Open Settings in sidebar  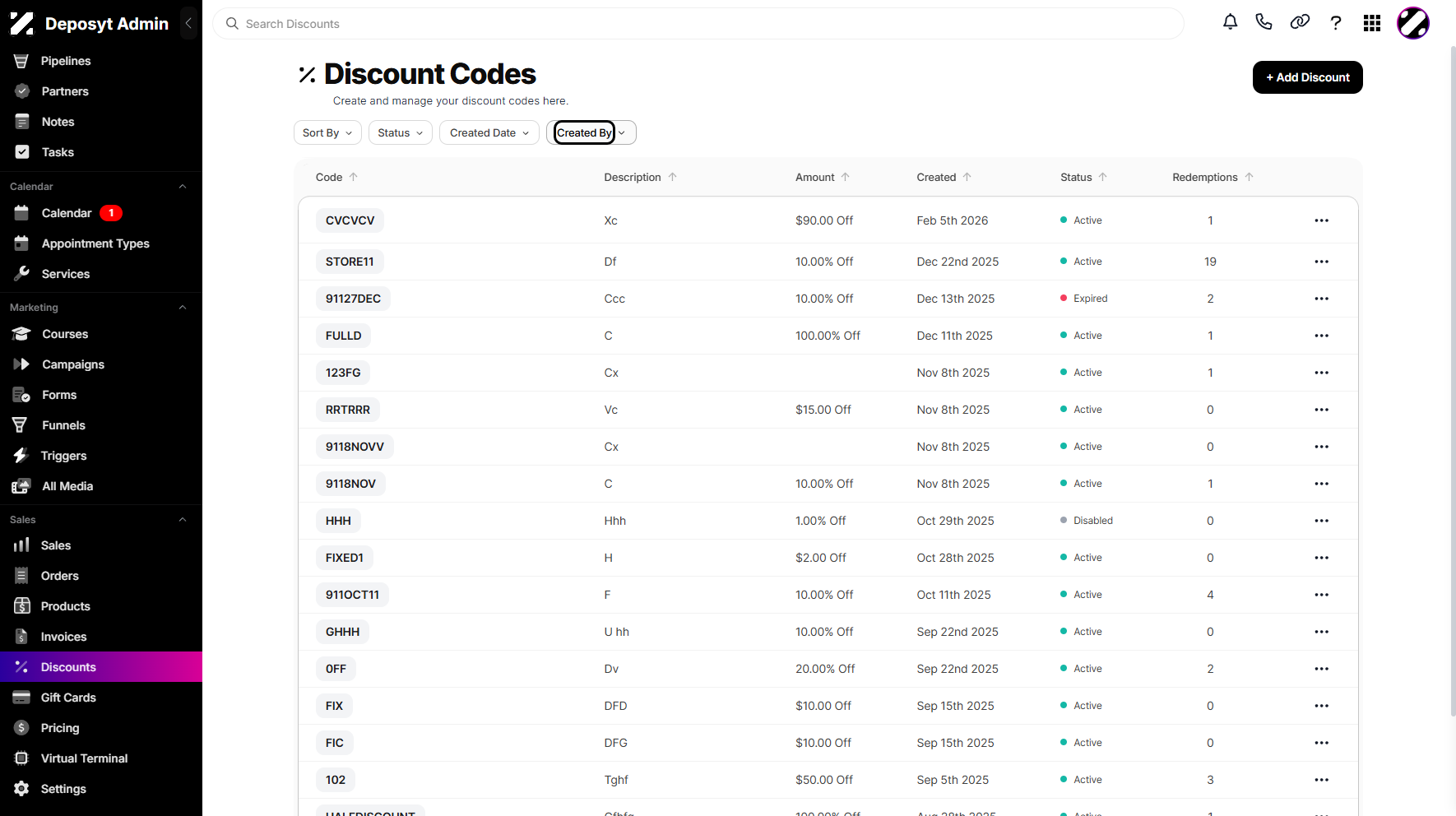coord(101,789)
